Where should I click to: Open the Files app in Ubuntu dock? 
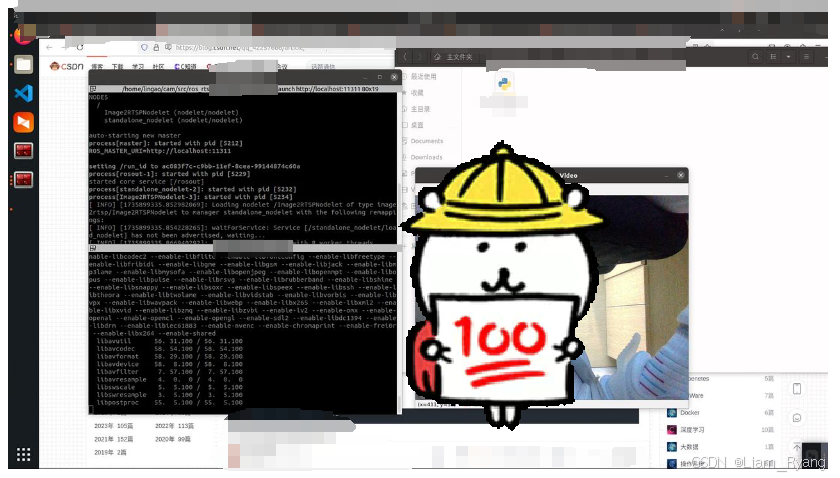pyautogui.click(x=23, y=64)
